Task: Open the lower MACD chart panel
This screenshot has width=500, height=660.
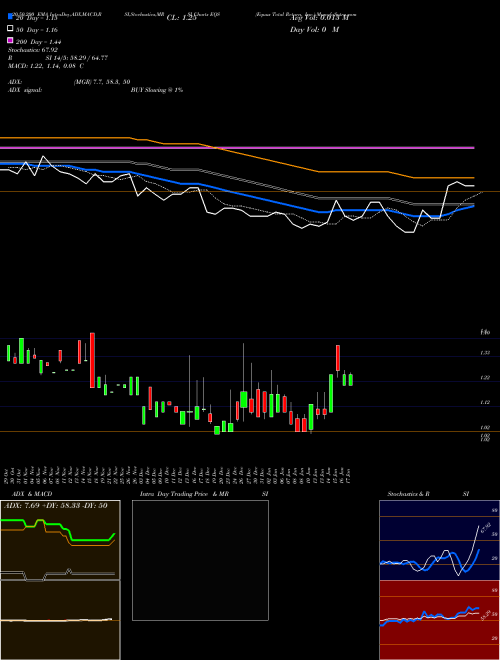Action: point(60,620)
